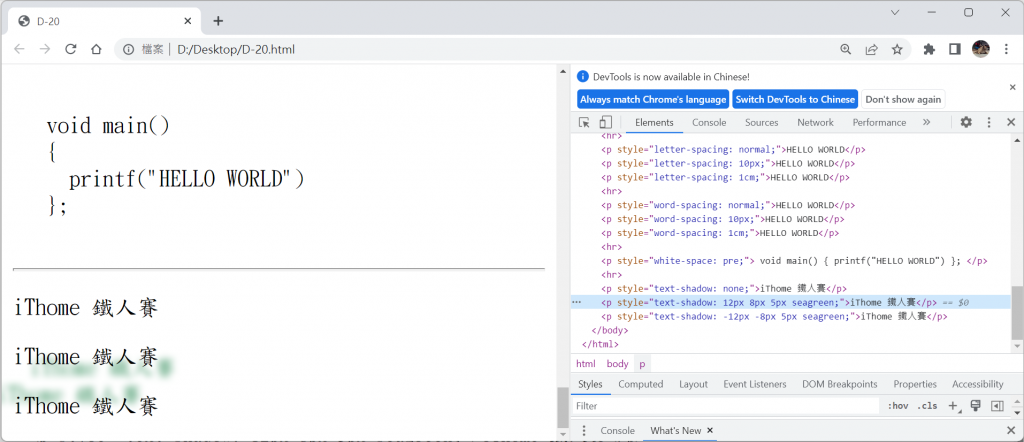This screenshot has width=1024, height=442.
Task: Switch to the Sources tab
Action: point(761,123)
